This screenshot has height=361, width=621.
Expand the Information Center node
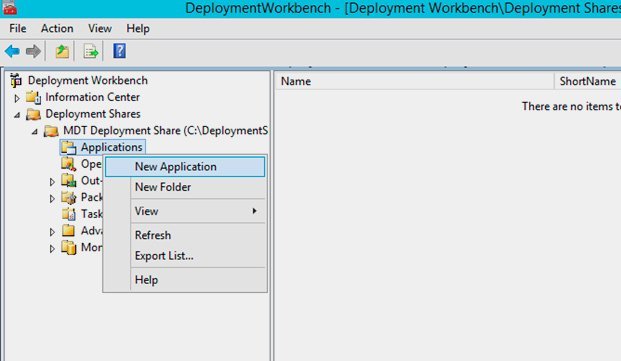click(17, 98)
